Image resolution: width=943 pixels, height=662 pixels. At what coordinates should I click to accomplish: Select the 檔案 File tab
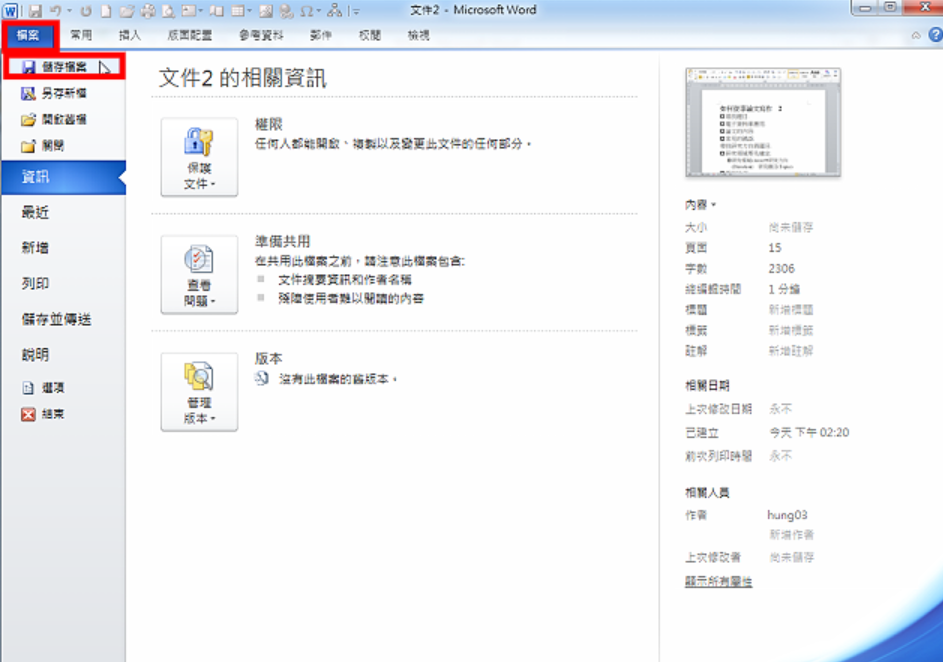[x=28, y=35]
